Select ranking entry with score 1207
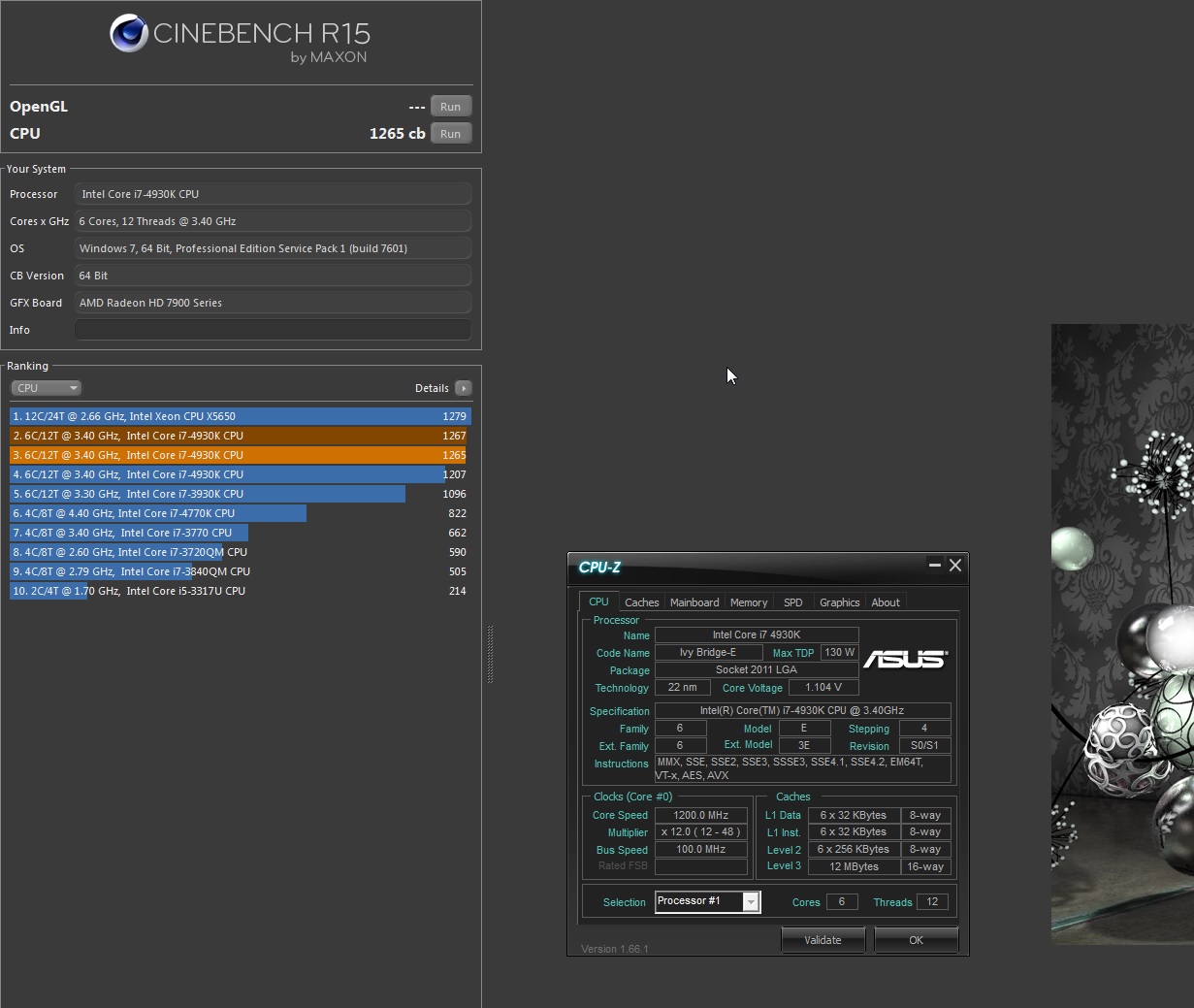This screenshot has height=1008, width=1194. 240,474
